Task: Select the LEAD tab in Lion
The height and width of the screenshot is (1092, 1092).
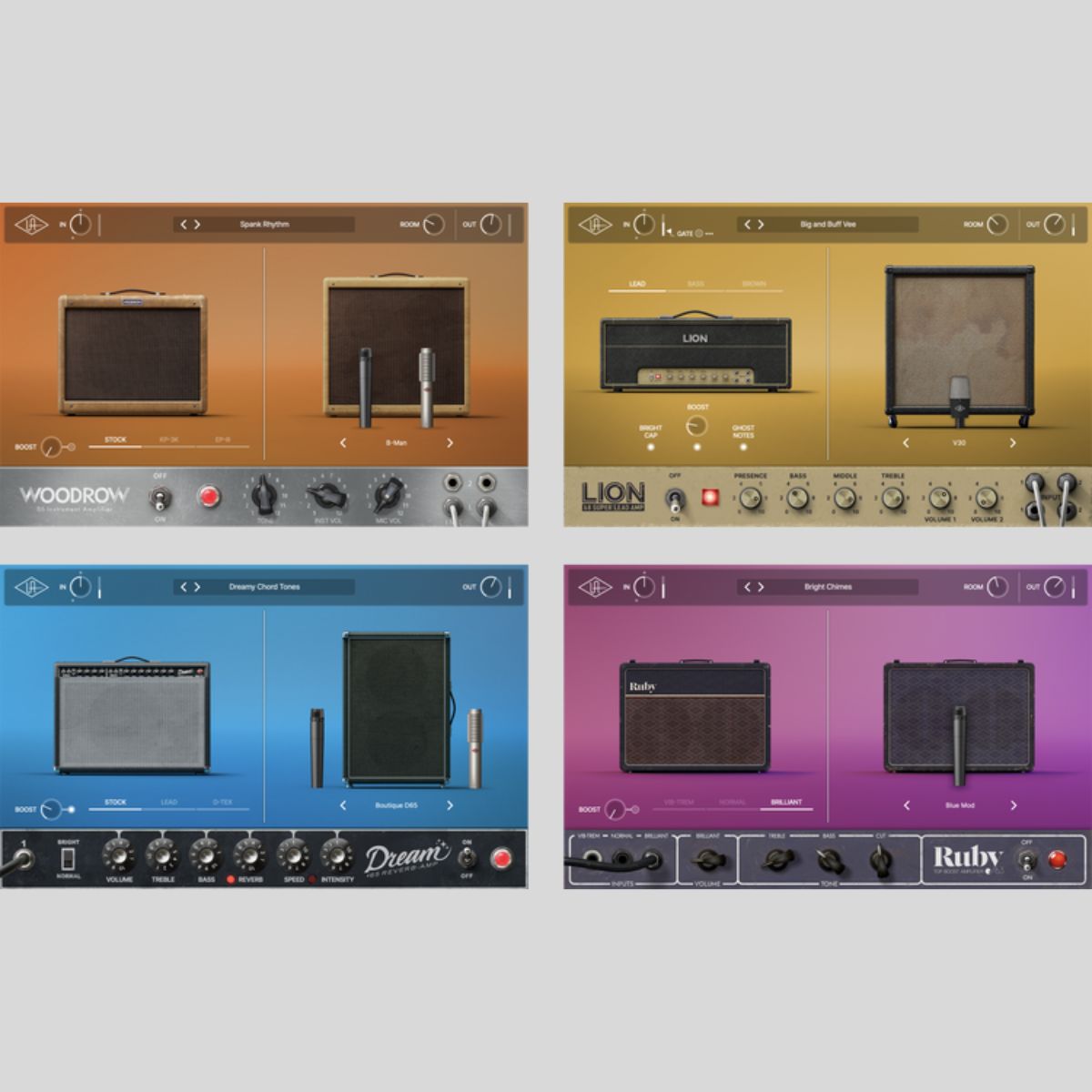Action: coord(637,284)
